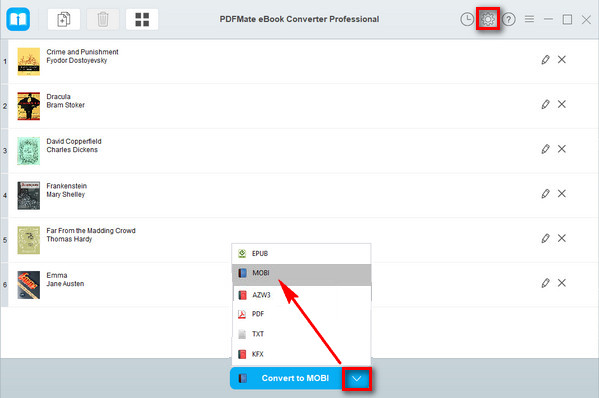Click the title 'Emma'
Screen dimensions: 599x398
(x=57, y=275)
